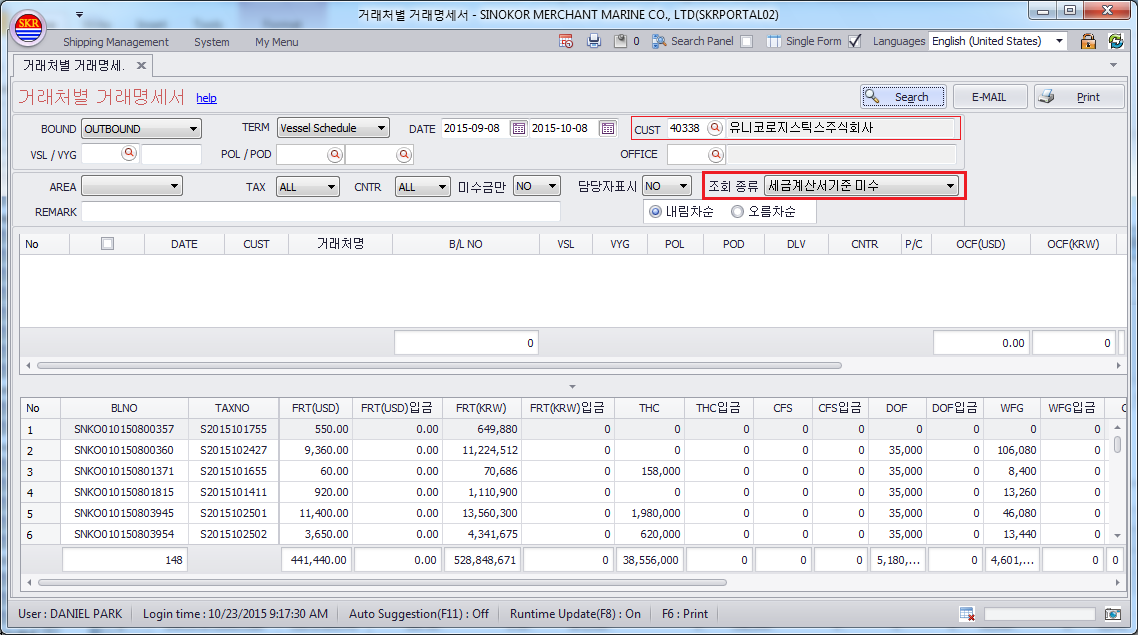Click the OFFICE lookup magnifier icon
This screenshot has width=1138, height=635.
(x=716, y=155)
